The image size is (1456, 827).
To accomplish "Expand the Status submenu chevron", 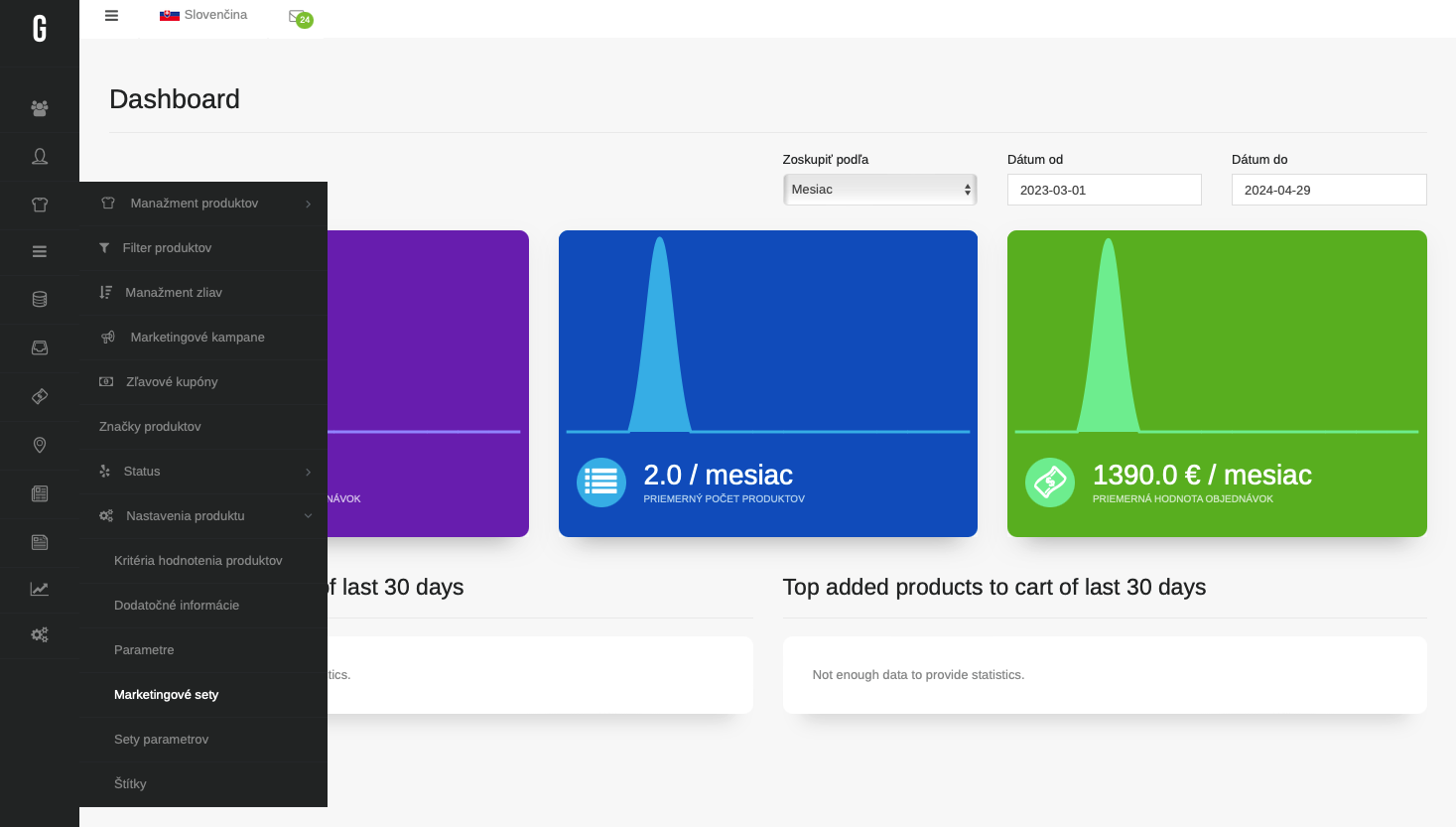I will [x=309, y=473].
